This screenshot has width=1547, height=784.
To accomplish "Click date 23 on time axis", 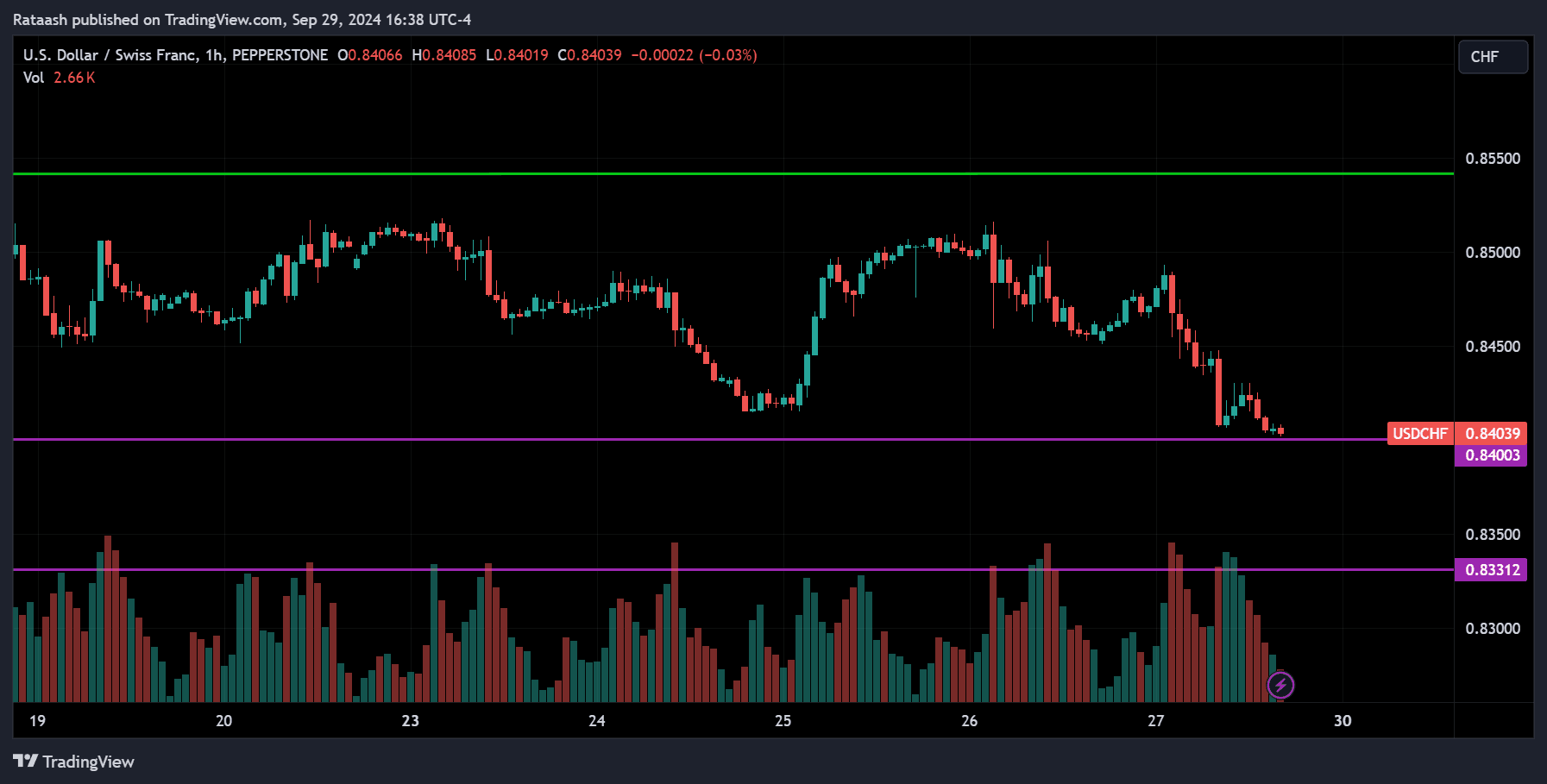I will coord(411,721).
